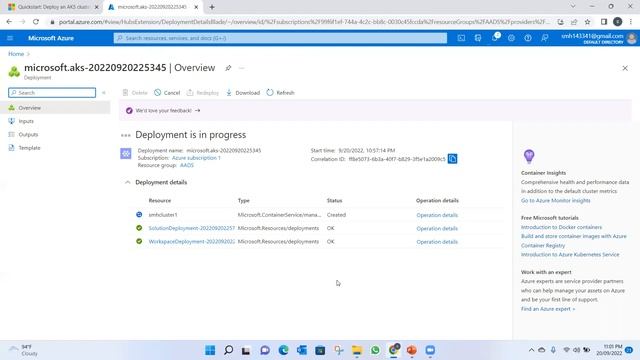Image resolution: width=640 pixels, height=360 pixels.
Task: Collapse the left navigation menu chevrons
Action: pyautogui.click(x=104, y=93)
